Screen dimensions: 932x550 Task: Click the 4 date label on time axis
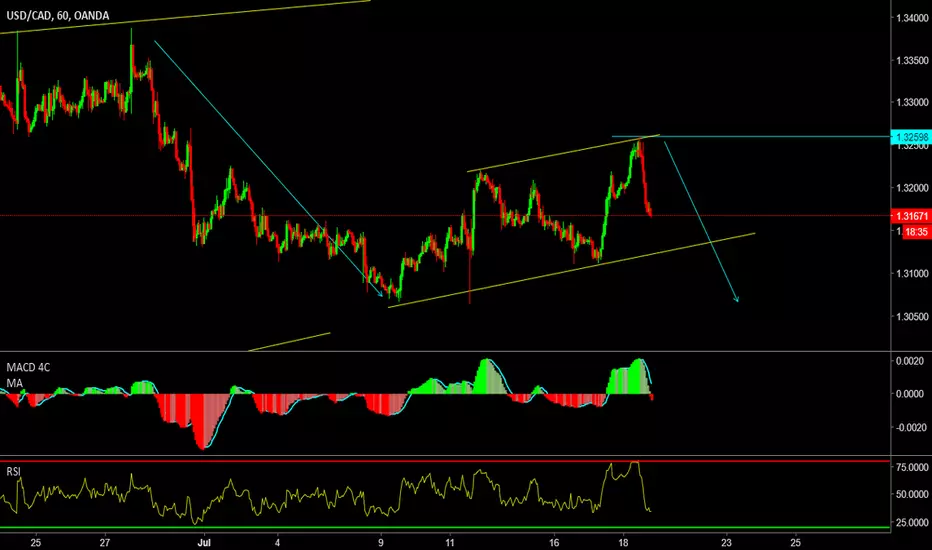click(278, 542)
